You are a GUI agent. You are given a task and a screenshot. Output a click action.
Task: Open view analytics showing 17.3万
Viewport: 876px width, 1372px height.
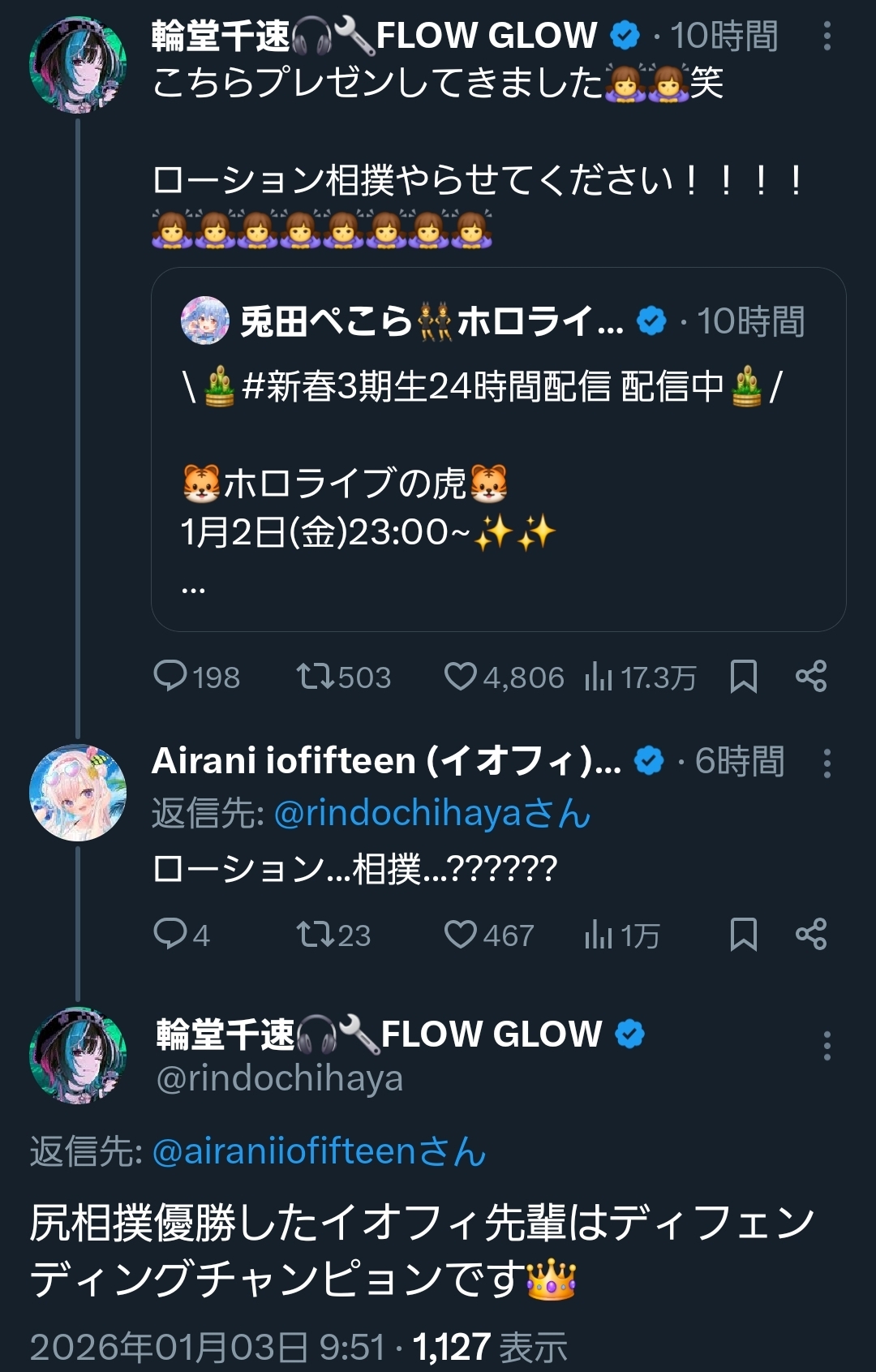pyautogui.click(x=599, y=676)
